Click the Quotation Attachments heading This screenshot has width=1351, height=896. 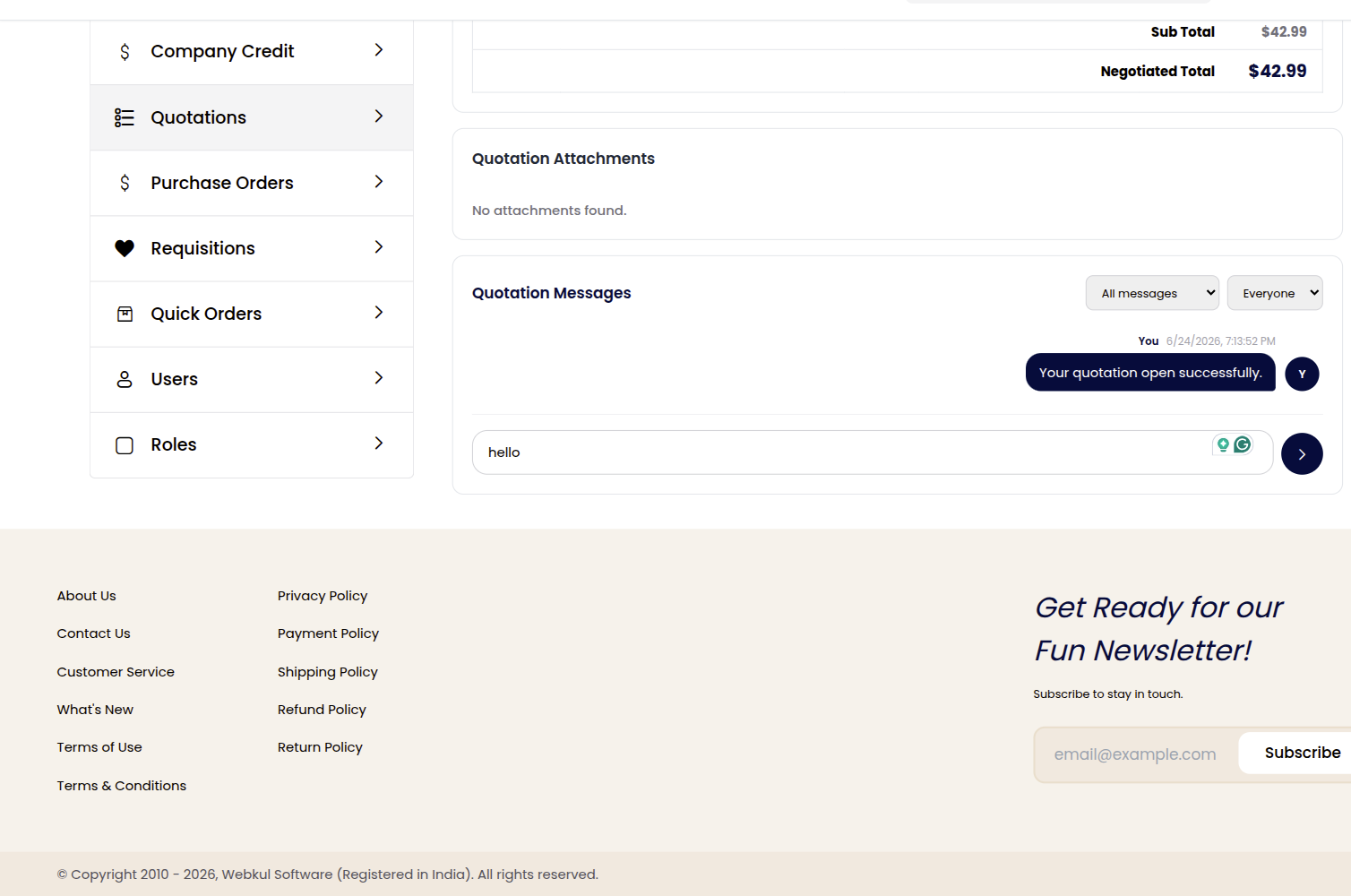tap(564, 159)
